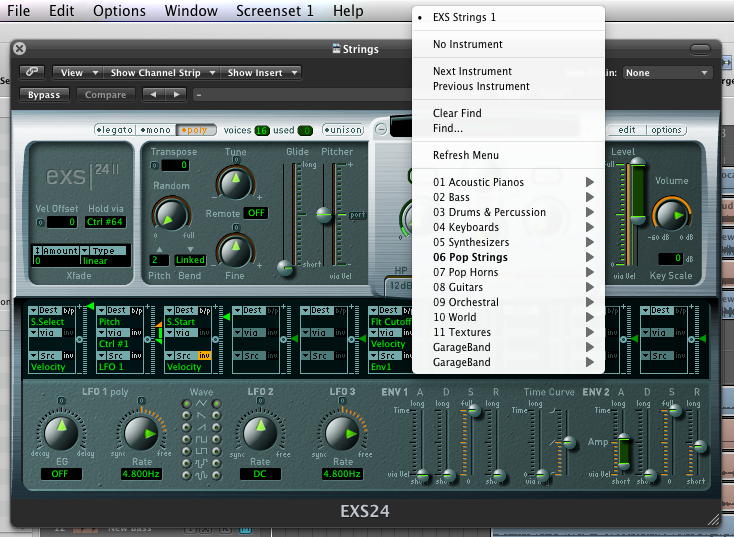Viewport: 734px width, 537px height.
Task: Open the Xfade Type menu
Action: pyautogui.click(x=103, y=251)
